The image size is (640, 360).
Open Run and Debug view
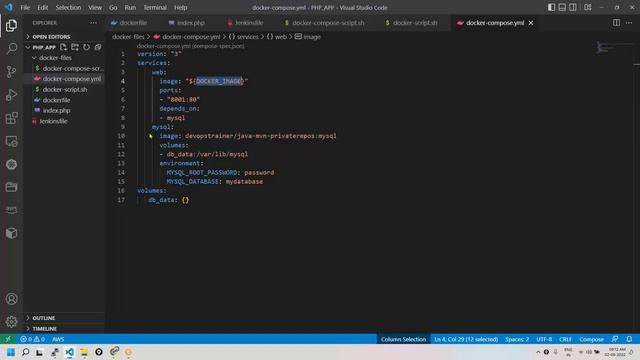[11, 95]
